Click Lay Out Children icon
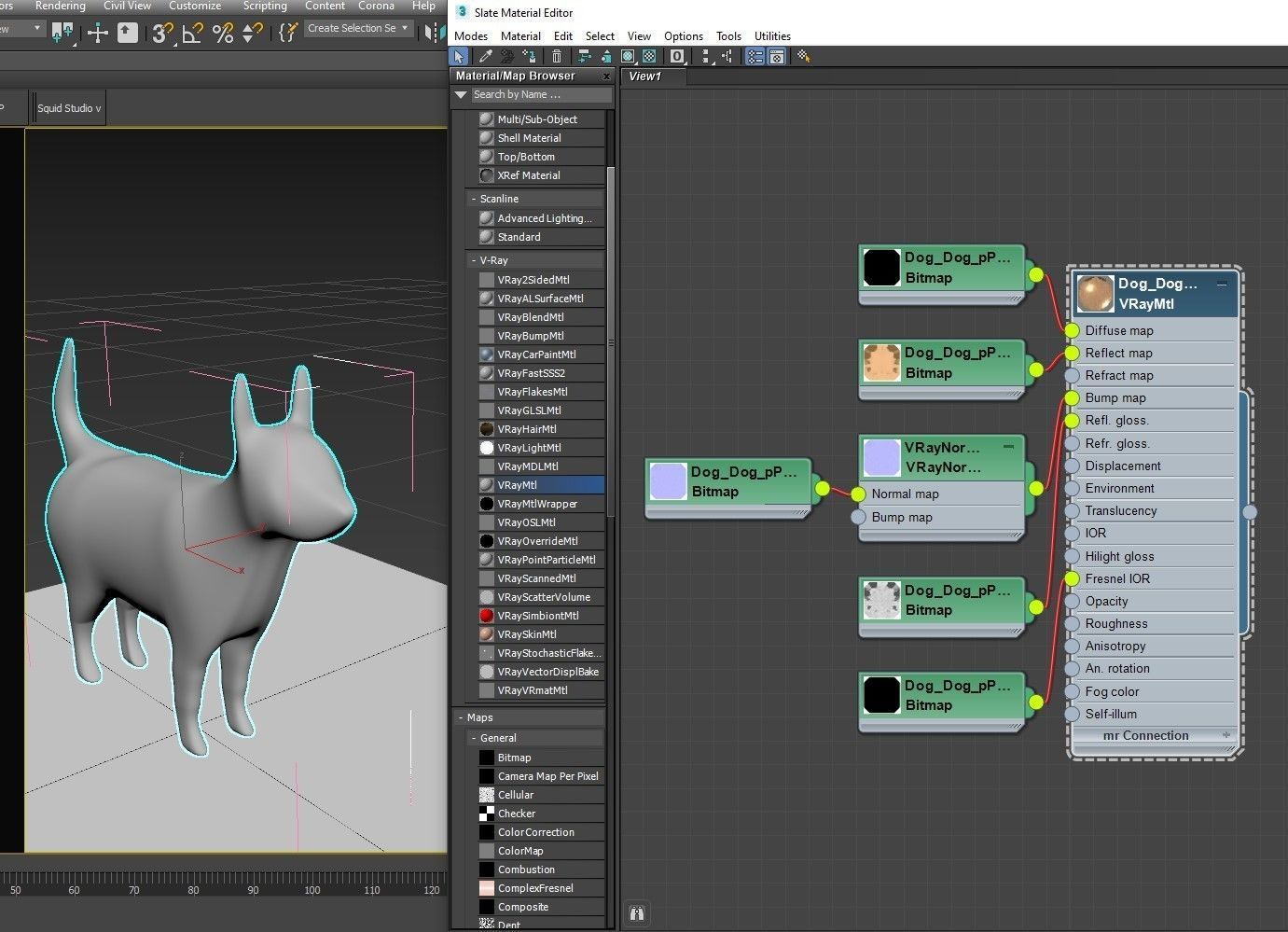The image size is (1288, 932). pyautogui.click(x=727, y=57)
